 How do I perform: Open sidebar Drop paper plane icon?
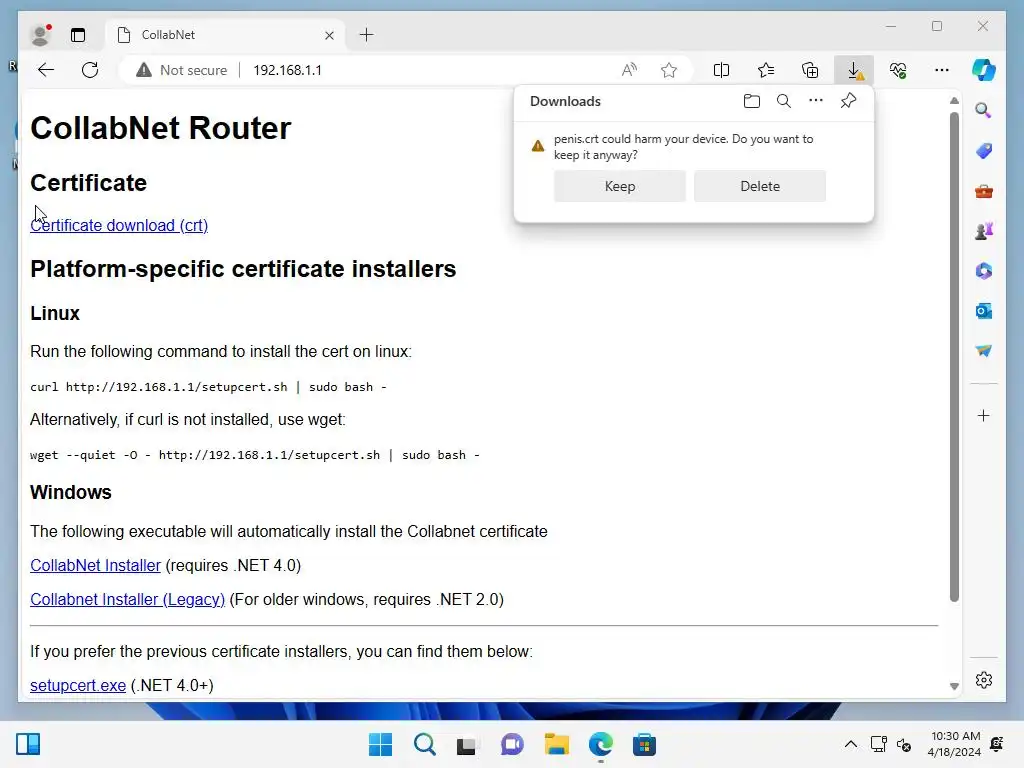pos(984,351)
